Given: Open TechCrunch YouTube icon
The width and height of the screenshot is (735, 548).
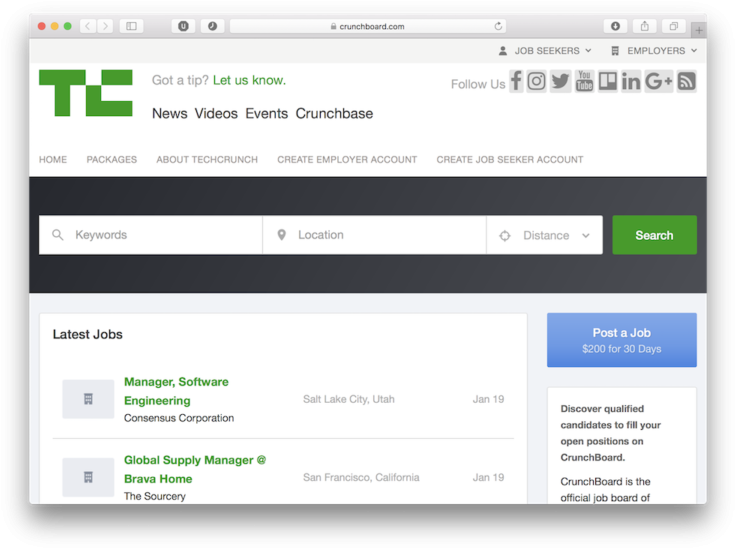Looking at the screenshot, I should coord(584,81).
